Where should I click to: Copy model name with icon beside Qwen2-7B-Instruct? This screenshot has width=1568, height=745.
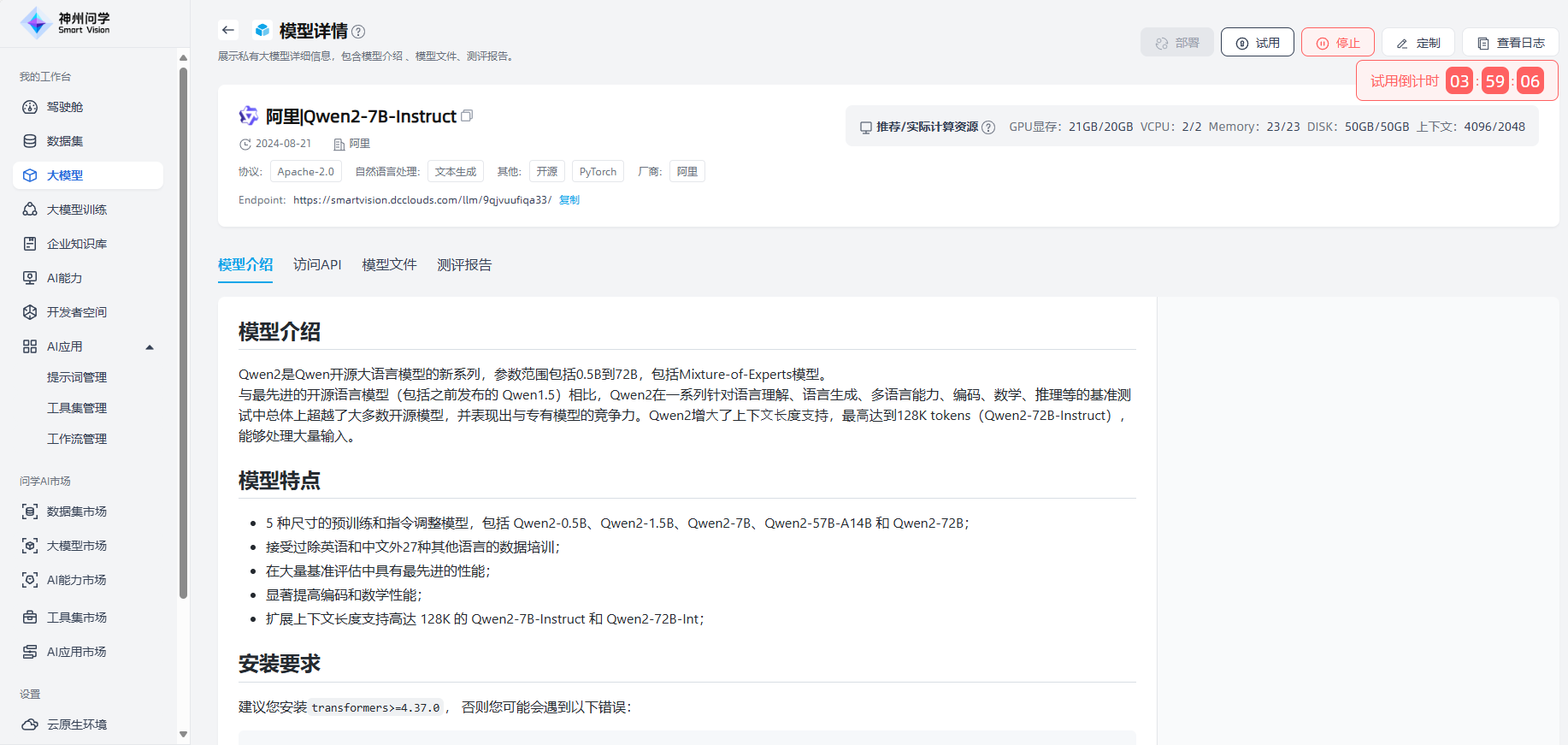[x=467, y=115]
